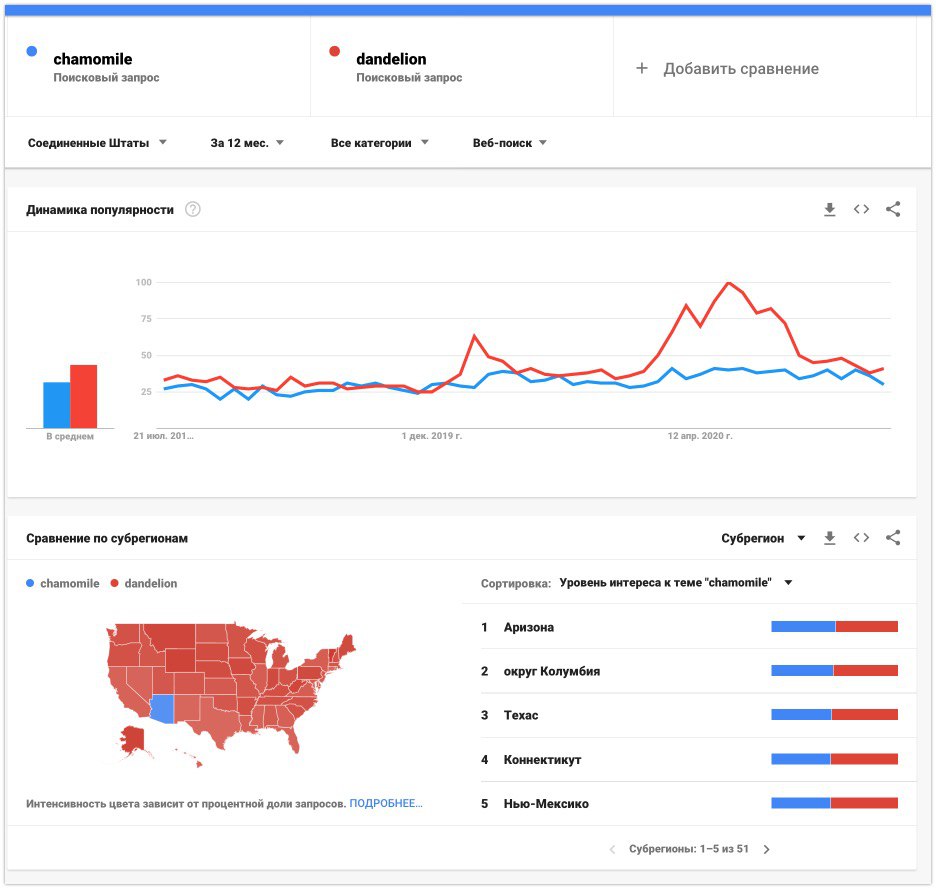Open the ПОДРОБНЕЕ... link
The width and height of the screenshot is (936, 889).
tap(386, 803)
